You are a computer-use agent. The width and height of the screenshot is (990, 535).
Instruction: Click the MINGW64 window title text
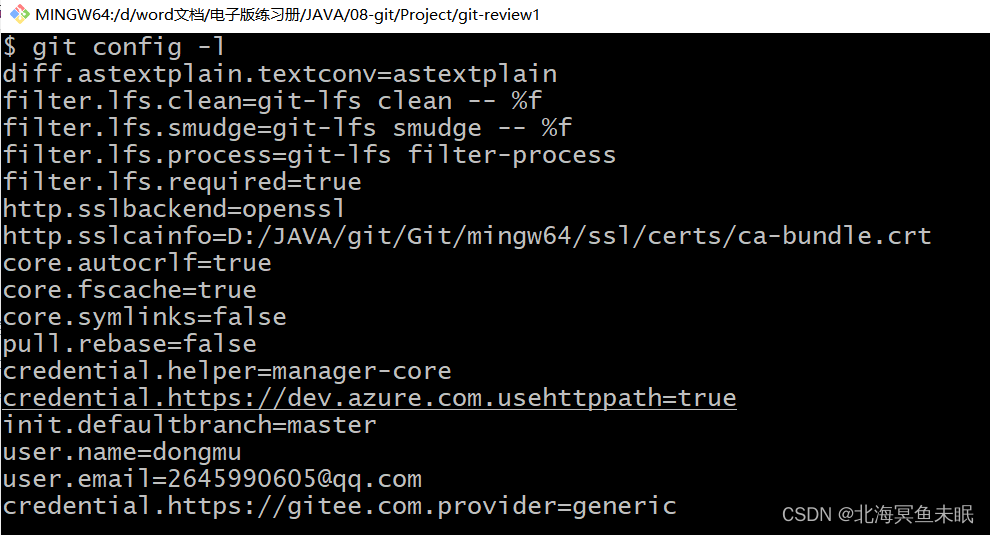click(x=288, y=15)
